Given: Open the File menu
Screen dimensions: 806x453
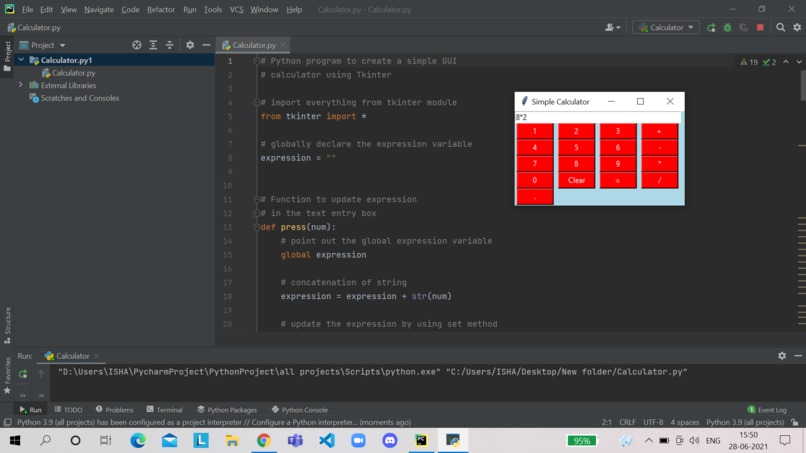Looking at the screenshot, I should (x=27, y=9).
